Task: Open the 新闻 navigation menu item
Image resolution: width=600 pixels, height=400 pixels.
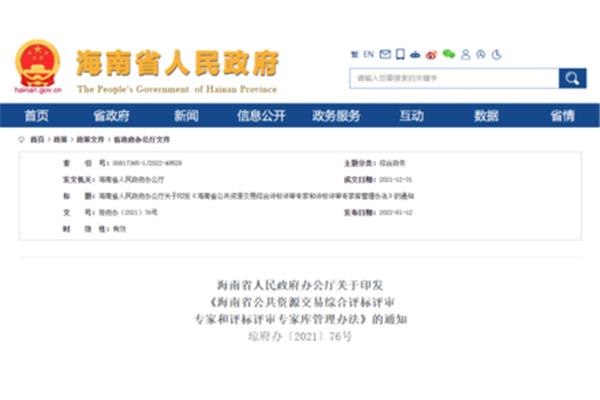Action: coord(186,116)
